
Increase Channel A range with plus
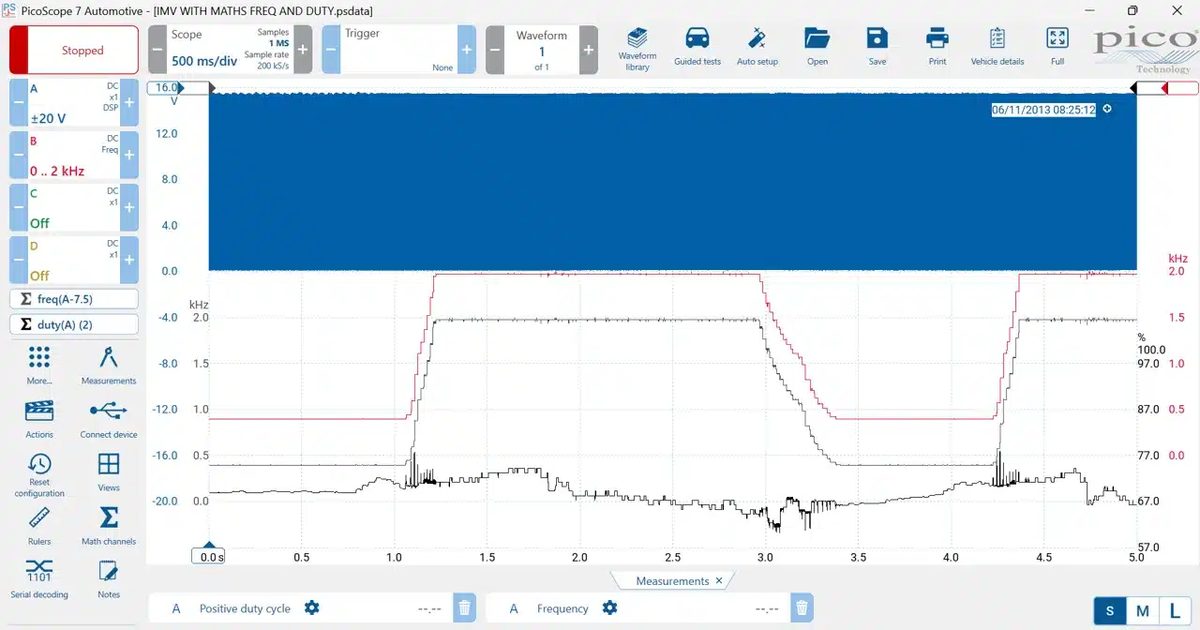129,103
